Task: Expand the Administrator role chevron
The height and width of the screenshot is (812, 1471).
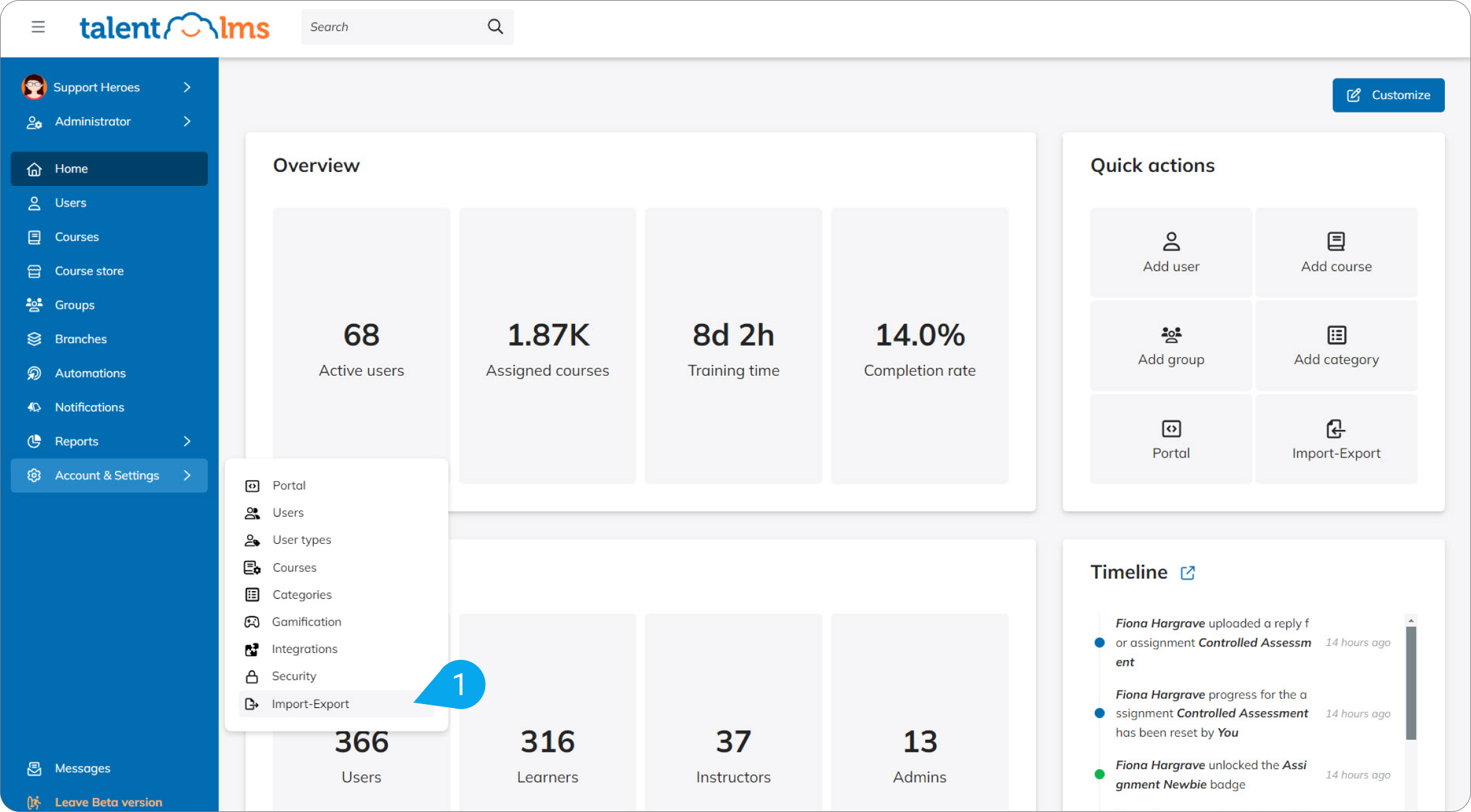Action: [x=187, y=121]
